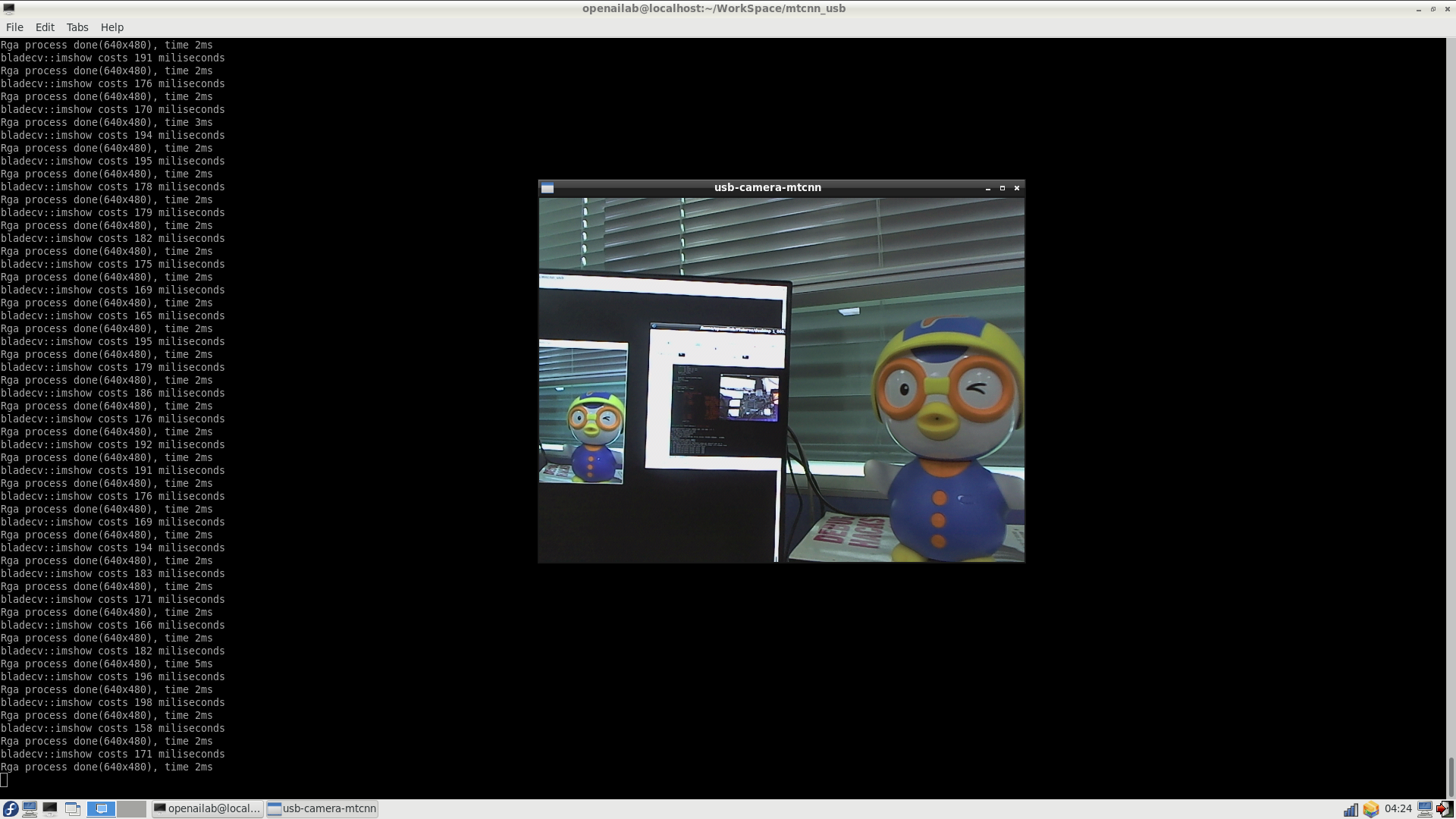
Task: Open the network signal monitor tray icon
Action: pos(1351,809)
